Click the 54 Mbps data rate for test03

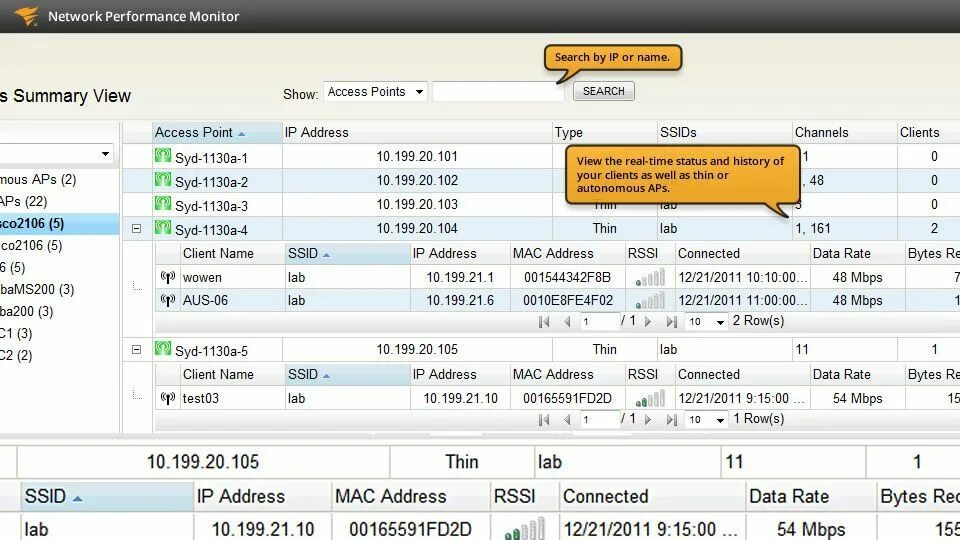857,399
